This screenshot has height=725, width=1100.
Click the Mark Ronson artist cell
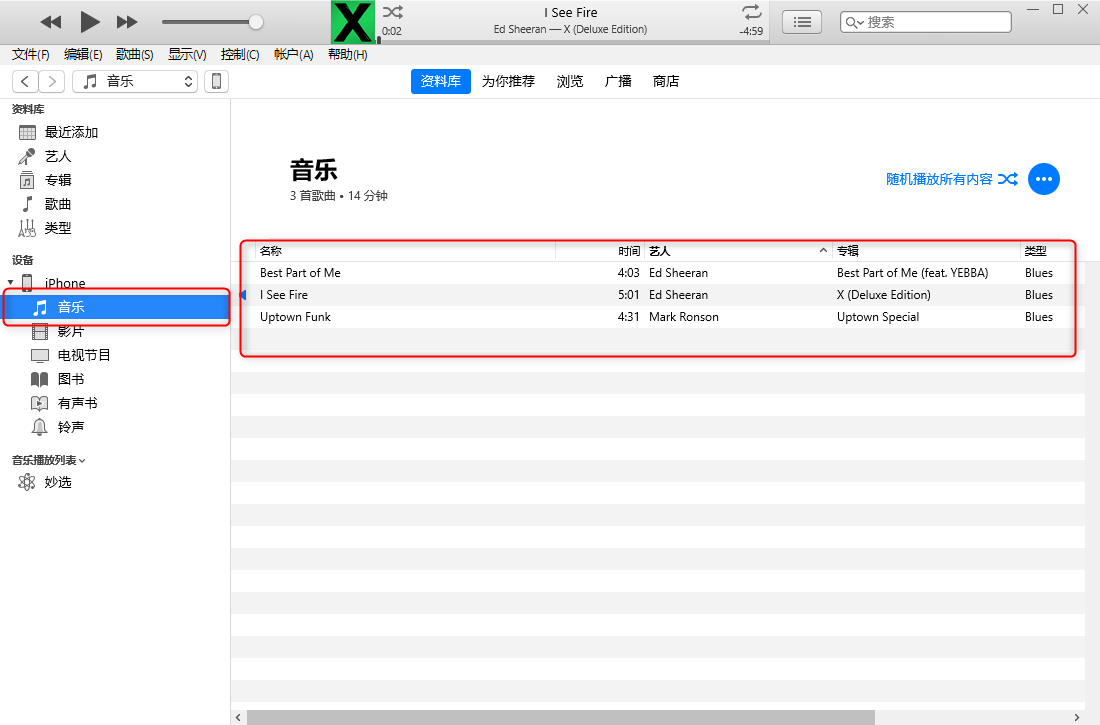[x=684, y=317]
